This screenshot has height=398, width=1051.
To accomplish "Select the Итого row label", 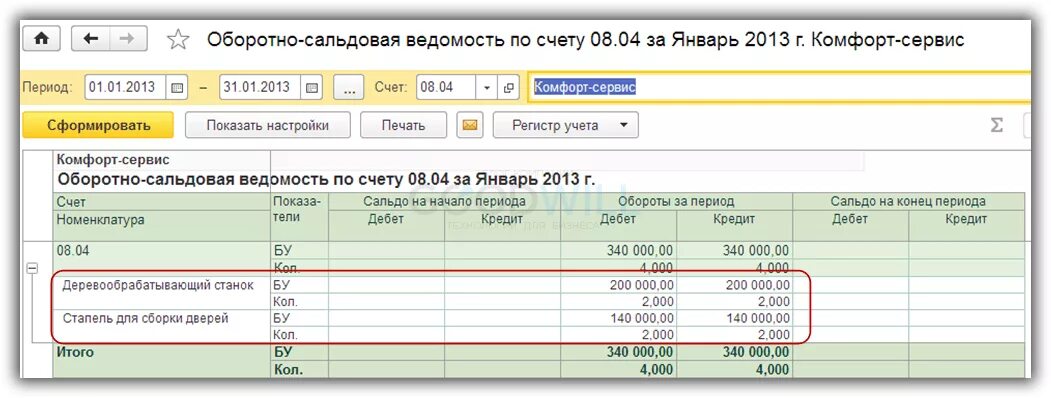I will coord(76,352).
